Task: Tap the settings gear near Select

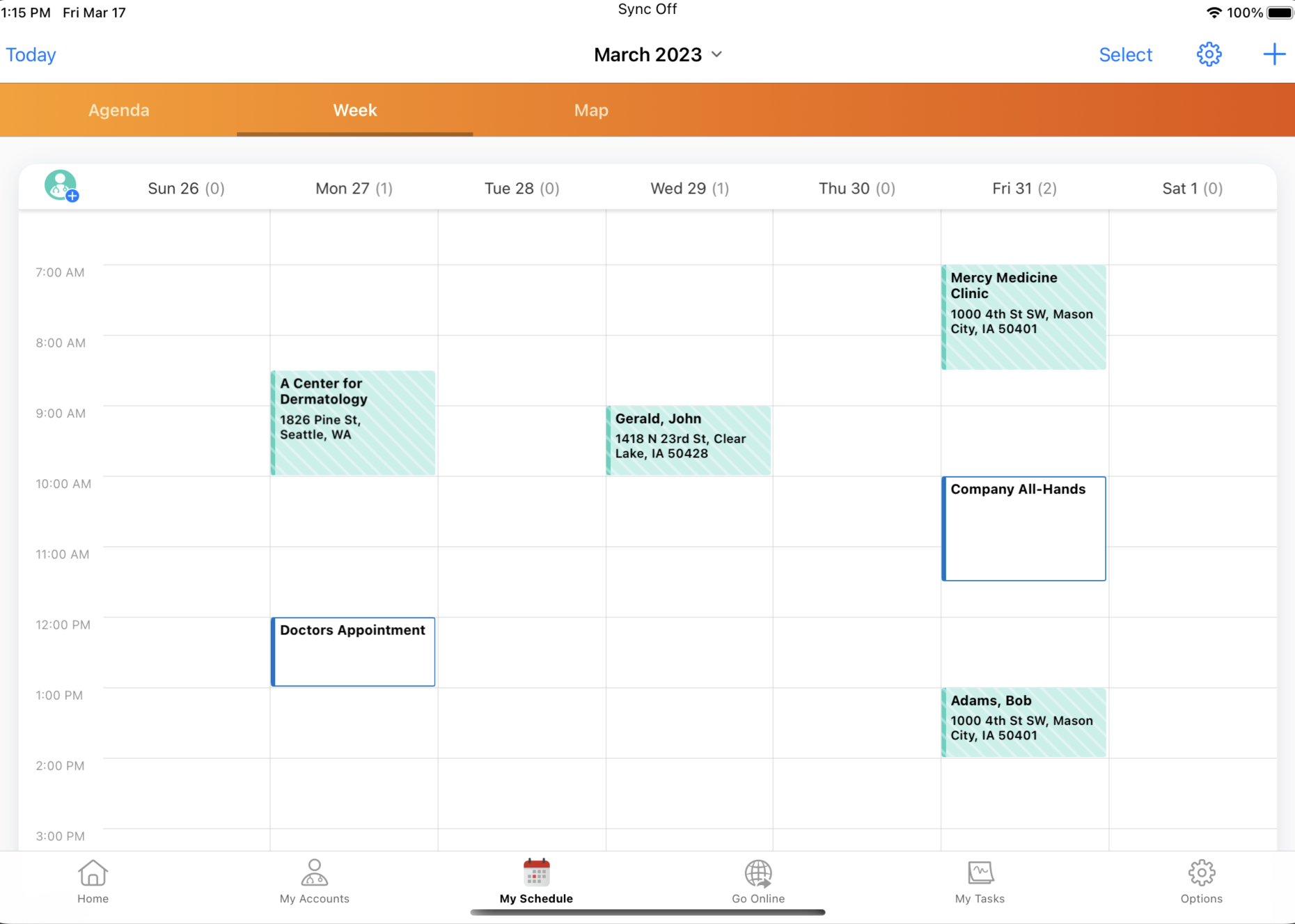Action: pos(1209,54)
